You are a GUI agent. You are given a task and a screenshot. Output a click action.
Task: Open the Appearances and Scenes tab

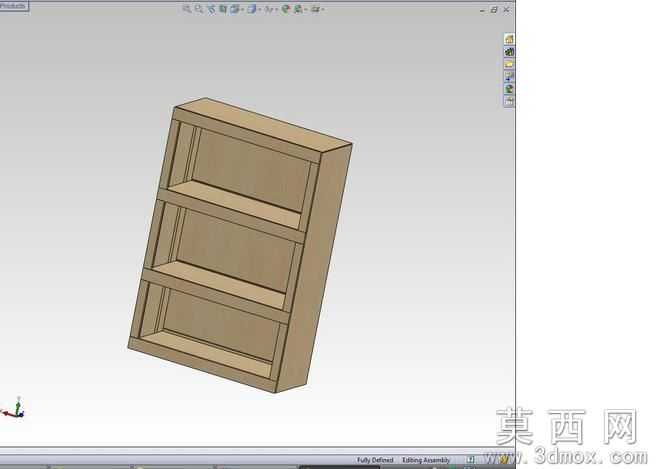(x=509, y=89)
